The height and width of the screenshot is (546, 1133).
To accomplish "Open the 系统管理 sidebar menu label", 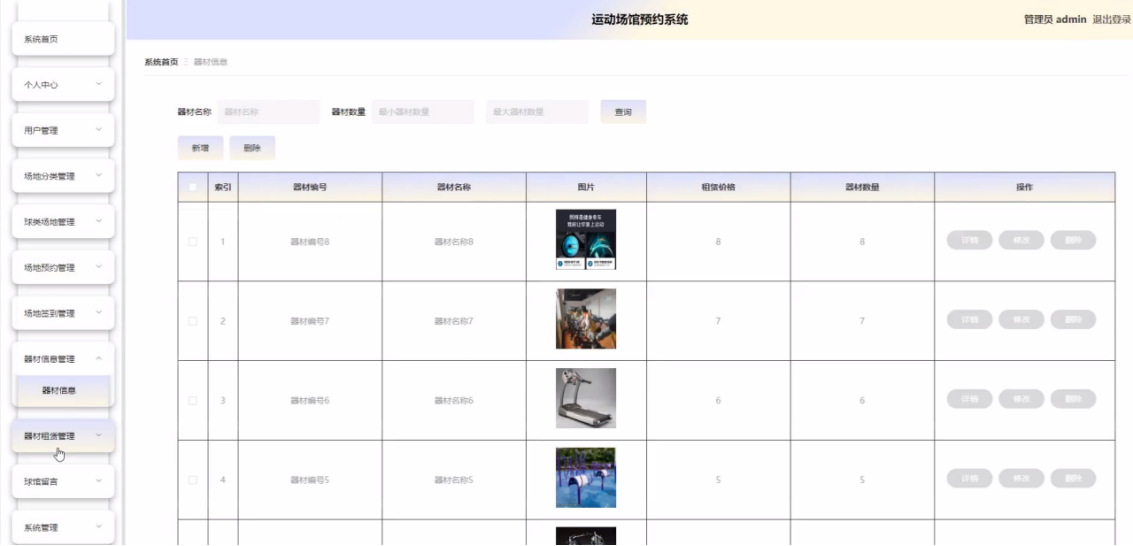I will tap(41, 528).
